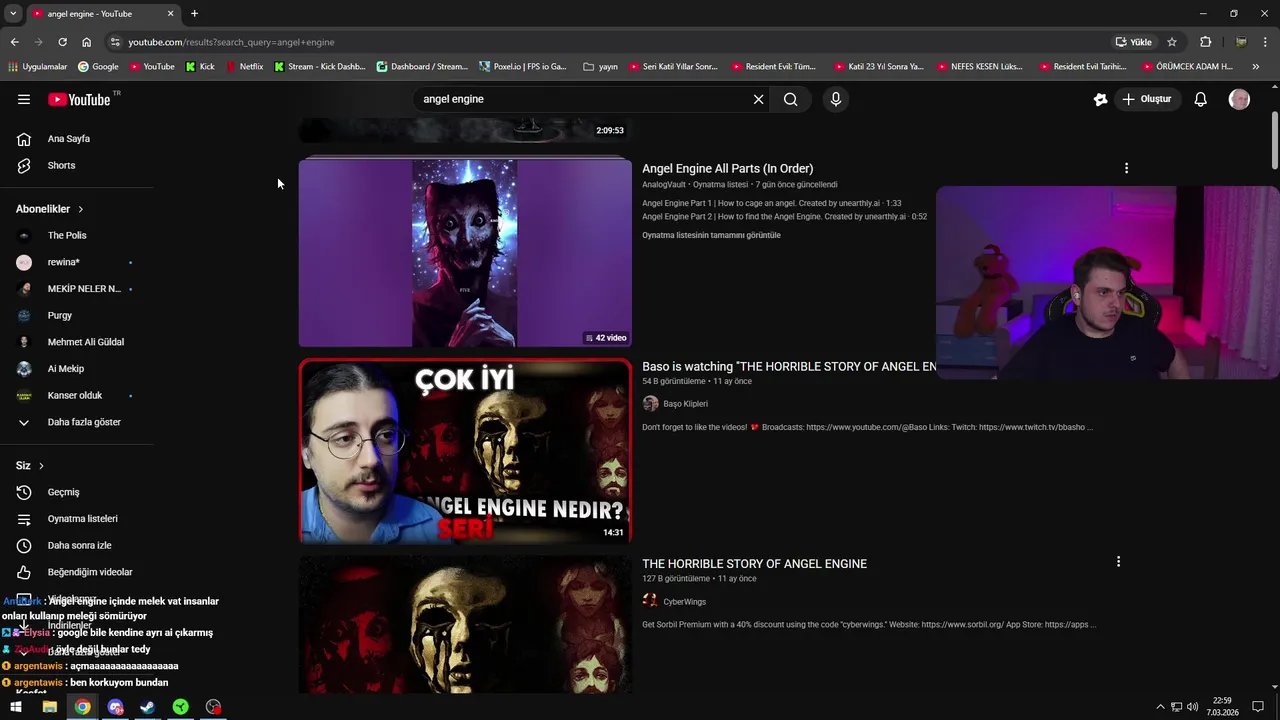This screenshot has width=1280, height=720.
Task: Open more options for CyberWings video
Action: click(1118, 562)
